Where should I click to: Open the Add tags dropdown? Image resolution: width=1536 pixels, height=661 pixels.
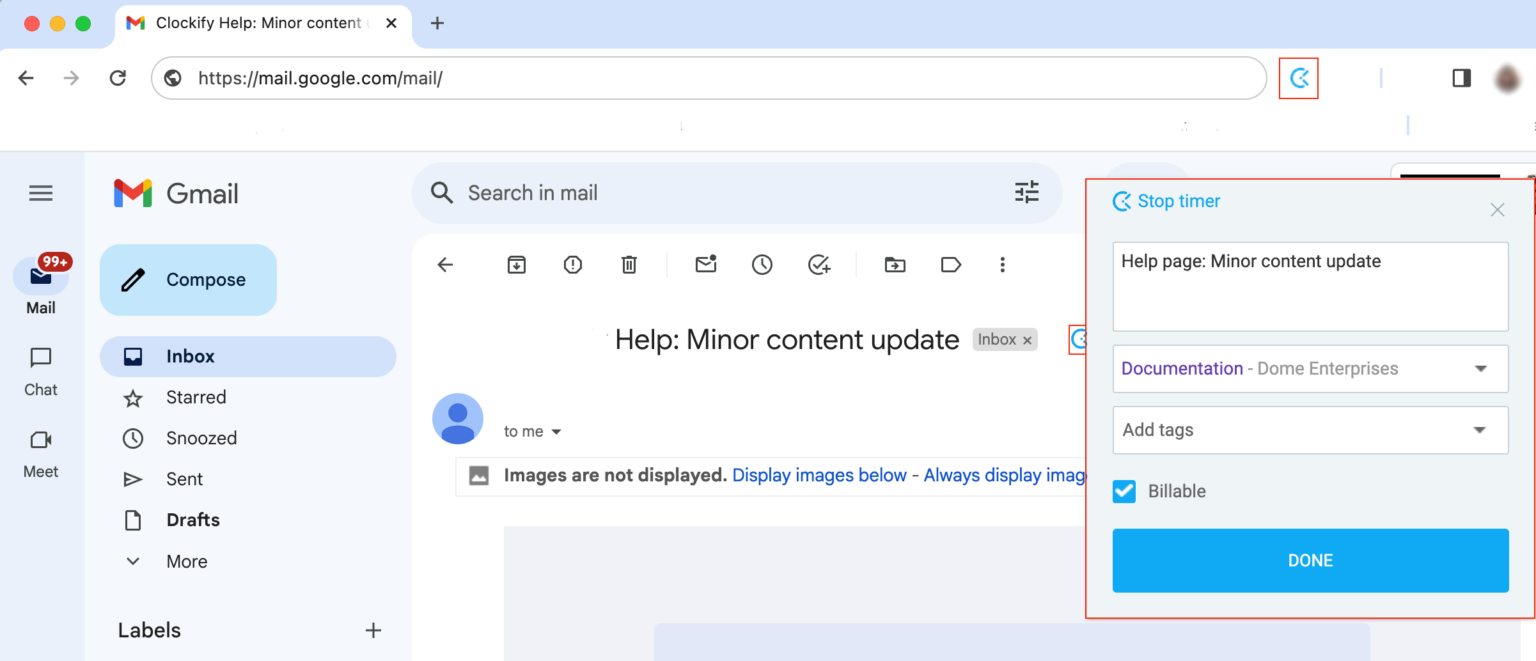pos(1310,430)
